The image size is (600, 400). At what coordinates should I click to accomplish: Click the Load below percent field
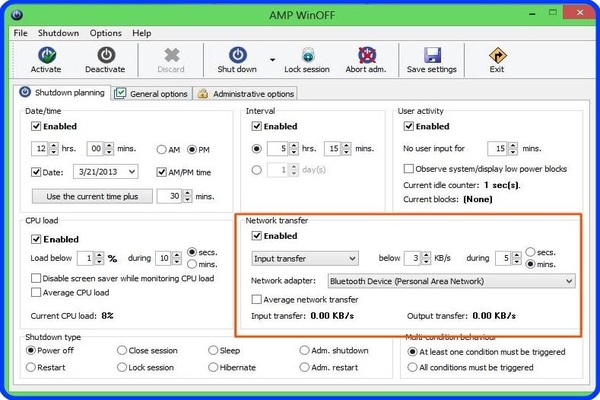point(86,258)
